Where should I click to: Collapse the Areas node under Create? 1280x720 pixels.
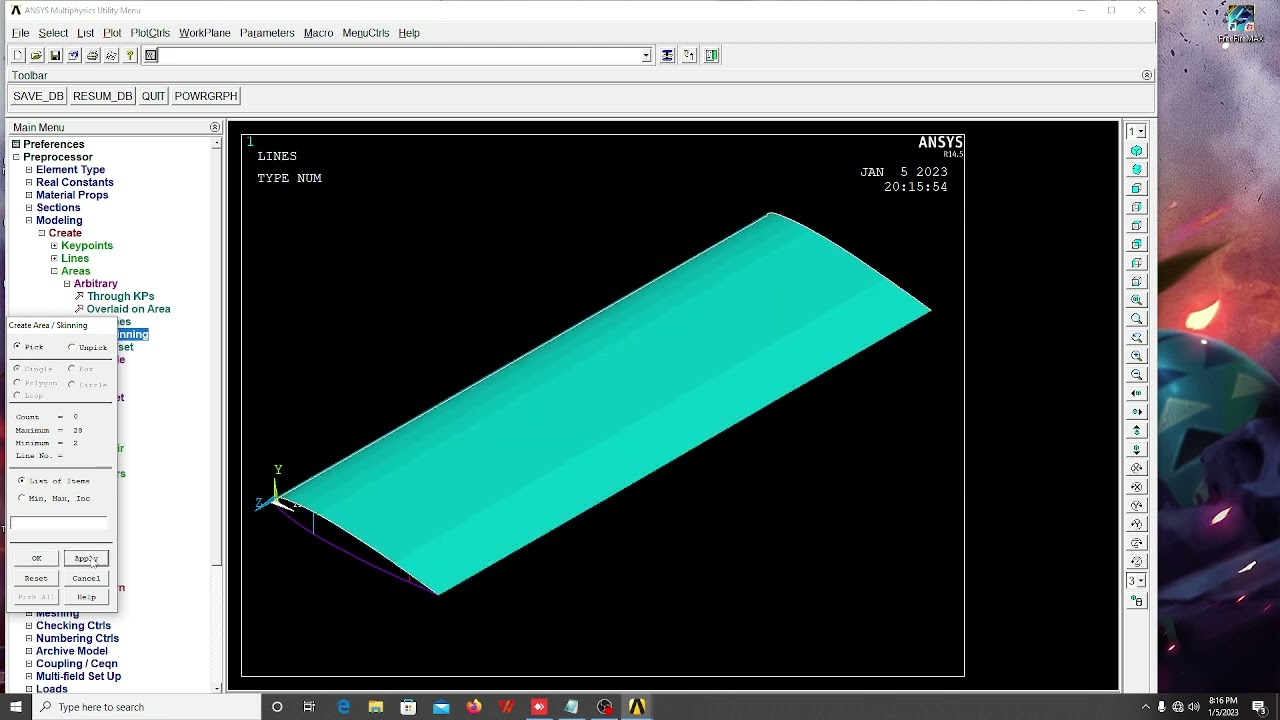[54, 271]
